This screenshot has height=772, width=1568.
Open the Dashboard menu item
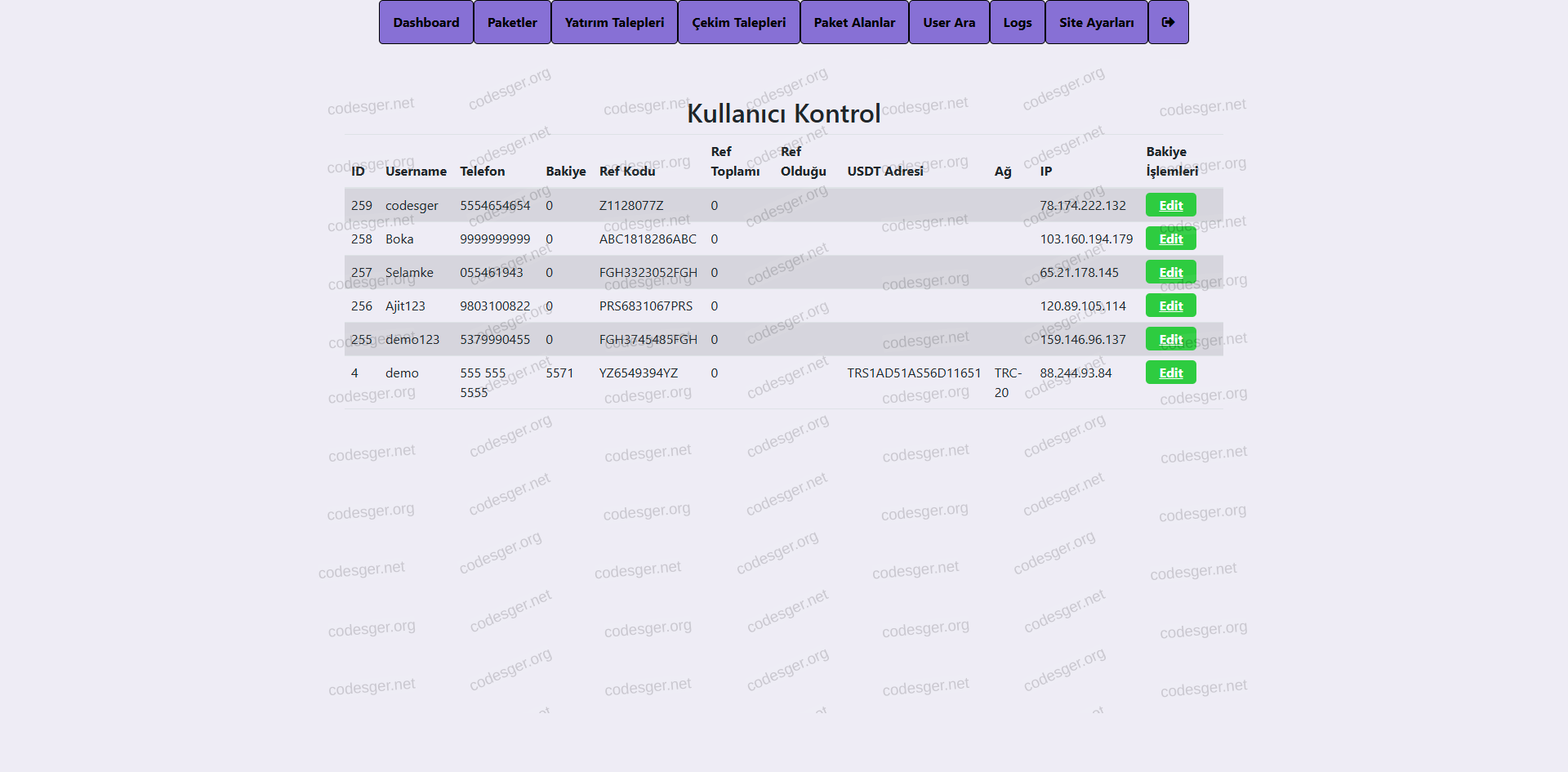click(x=425, y=22)
